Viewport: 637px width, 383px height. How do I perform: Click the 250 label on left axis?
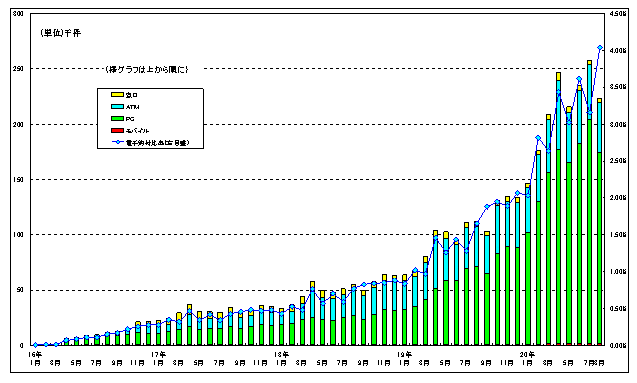click(x=18, y=69)
